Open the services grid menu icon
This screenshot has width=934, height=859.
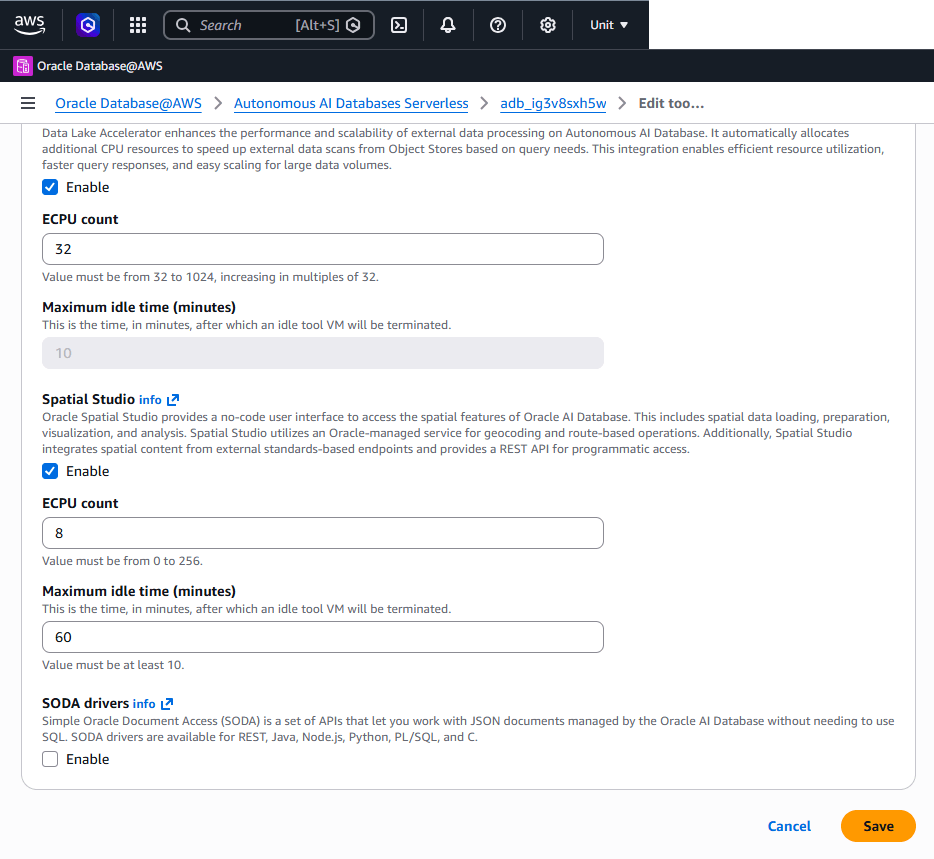[x=138, y=25]
